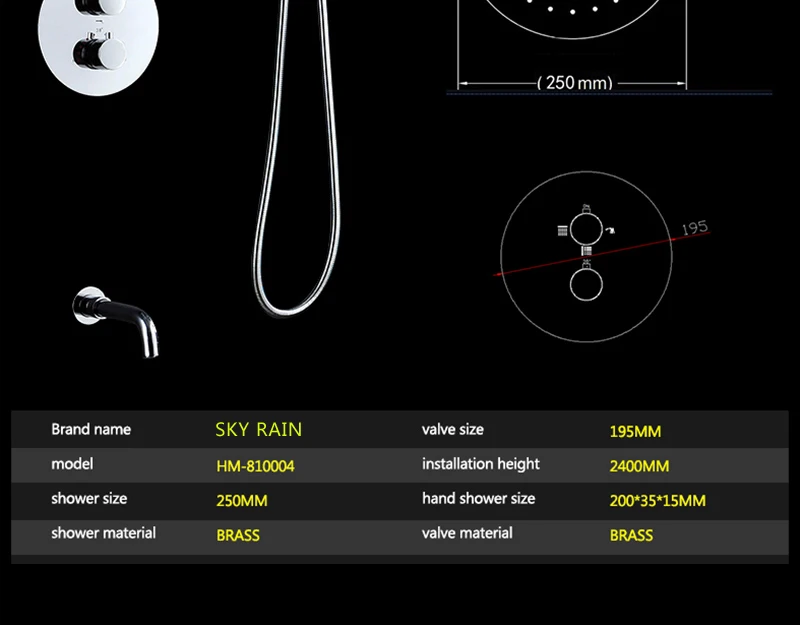Select the "250MM" shower size value

(242, 501)
